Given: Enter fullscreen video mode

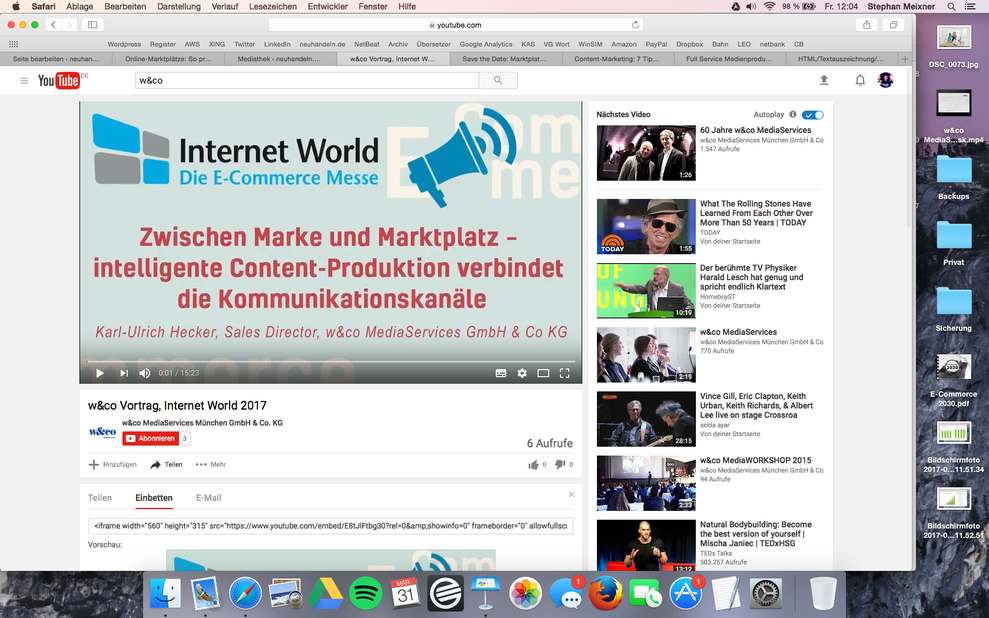Looking at the screenshot, I should 565,373.
